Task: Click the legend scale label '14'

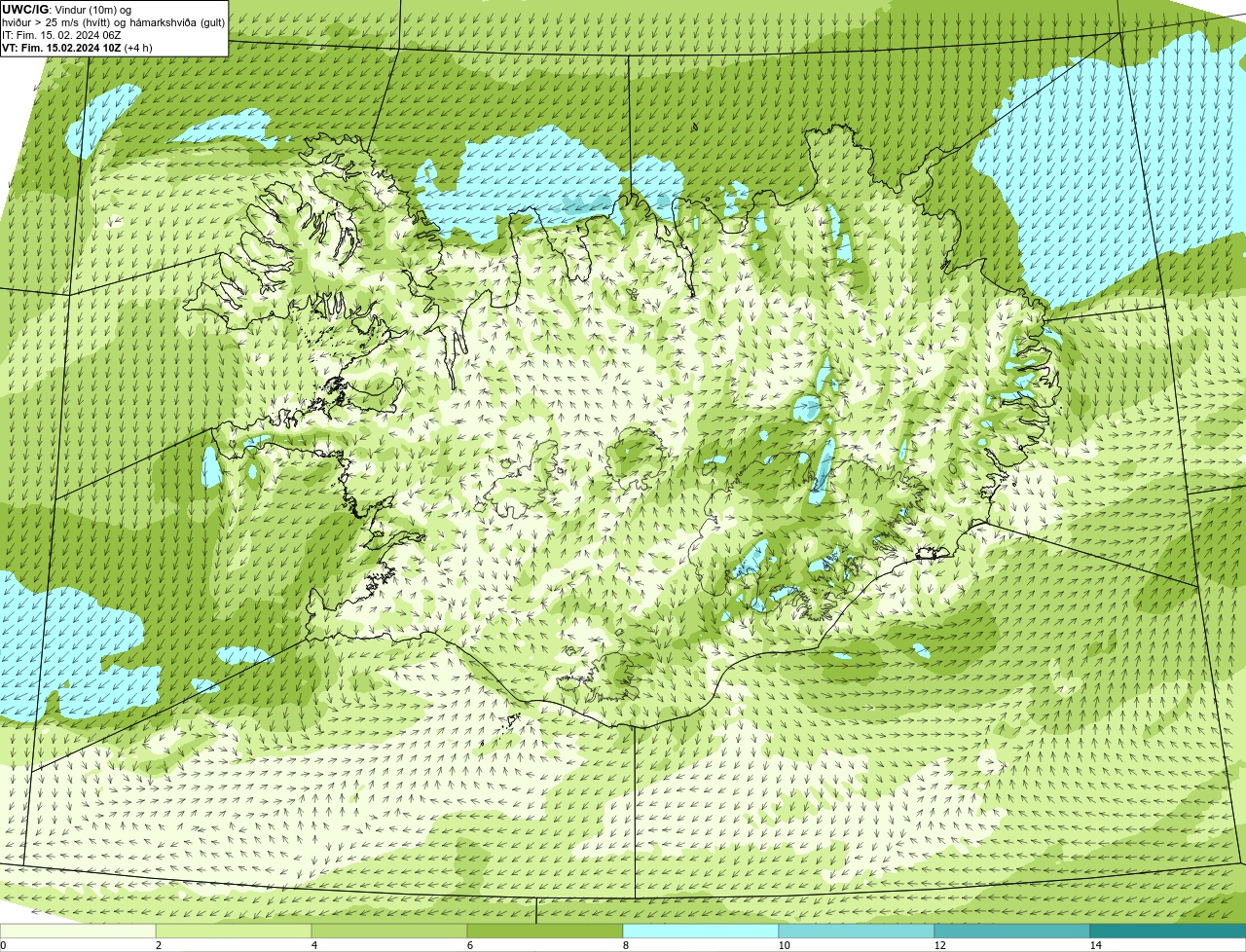Action: tap(1095, 945)
